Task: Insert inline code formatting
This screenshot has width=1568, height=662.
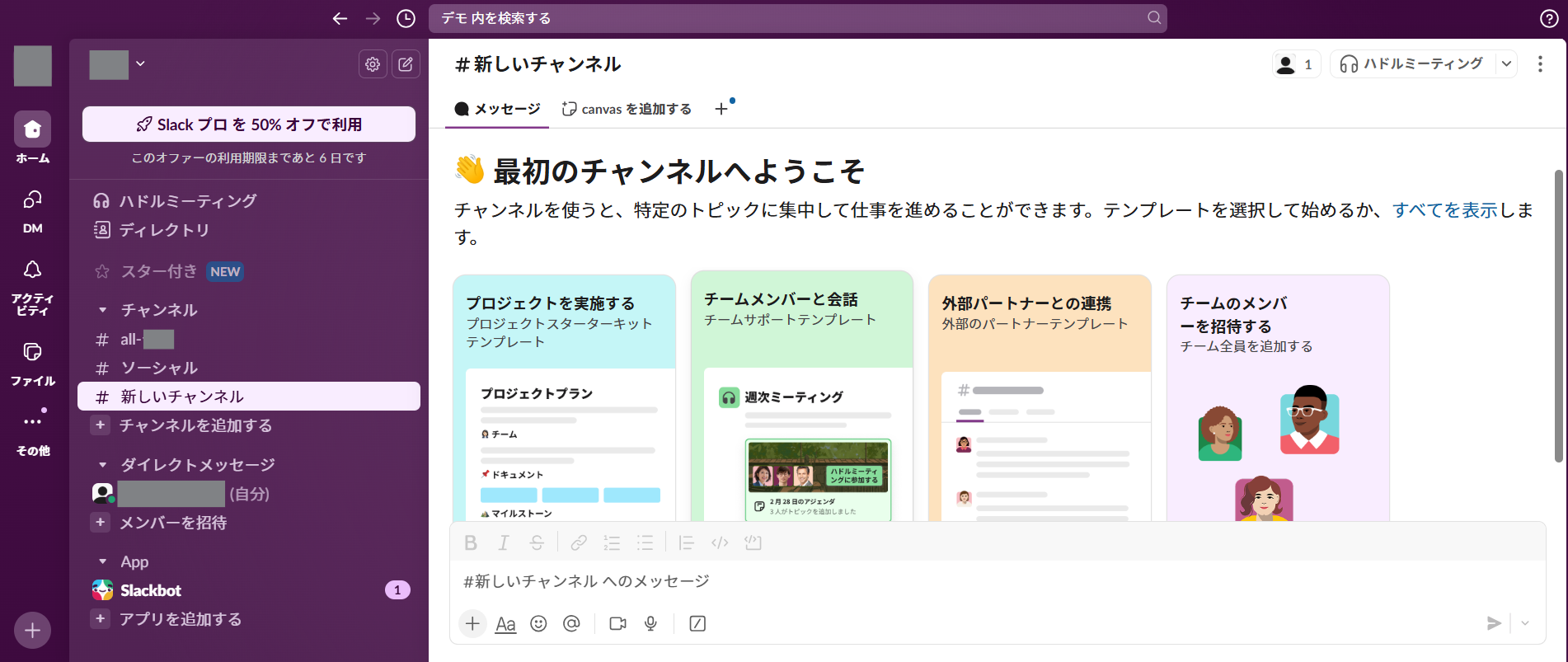Action: coord(720,542)
